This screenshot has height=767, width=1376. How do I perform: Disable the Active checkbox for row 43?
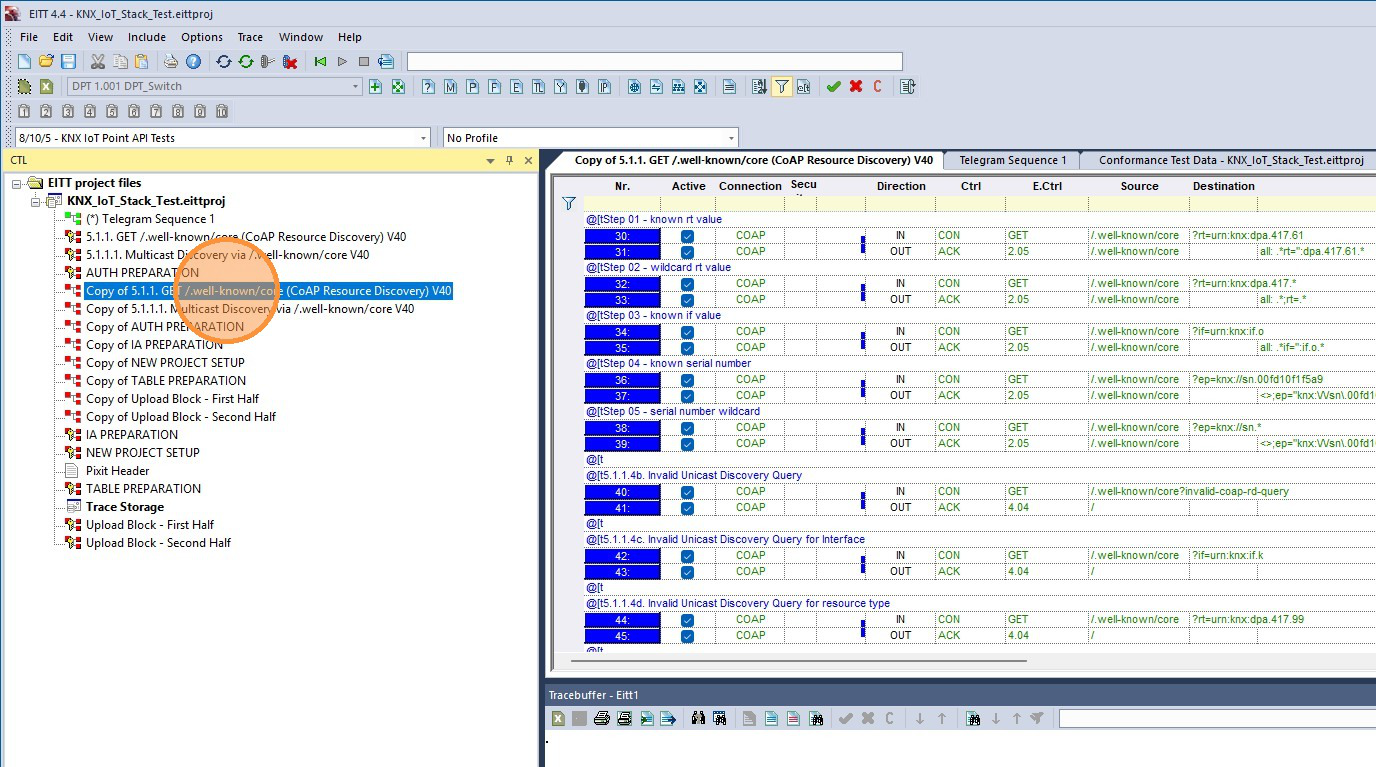687,572
